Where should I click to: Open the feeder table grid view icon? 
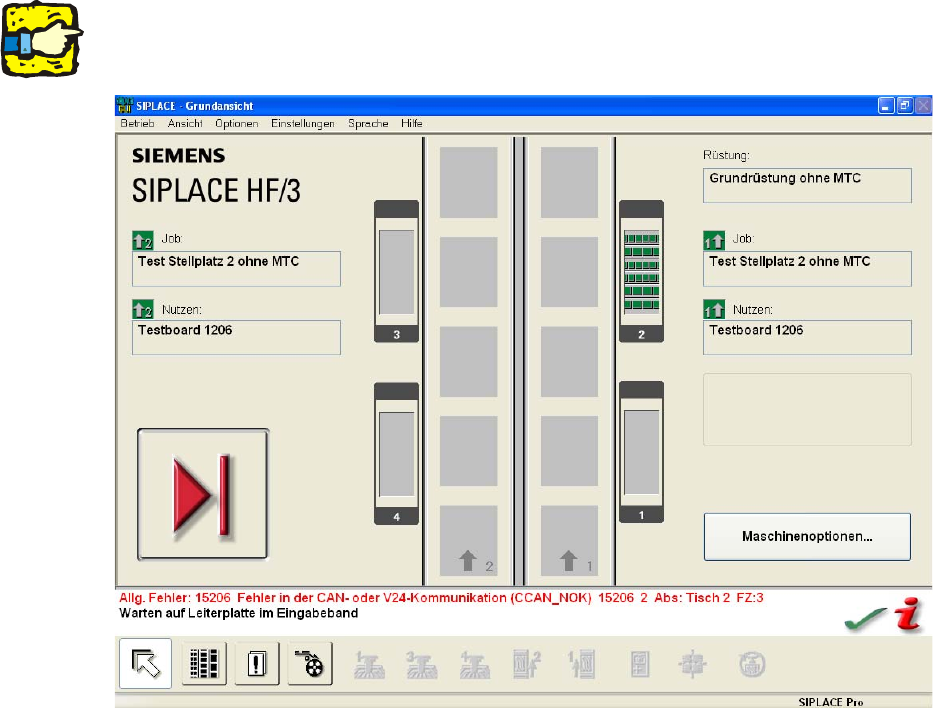(x=203, y=663)
